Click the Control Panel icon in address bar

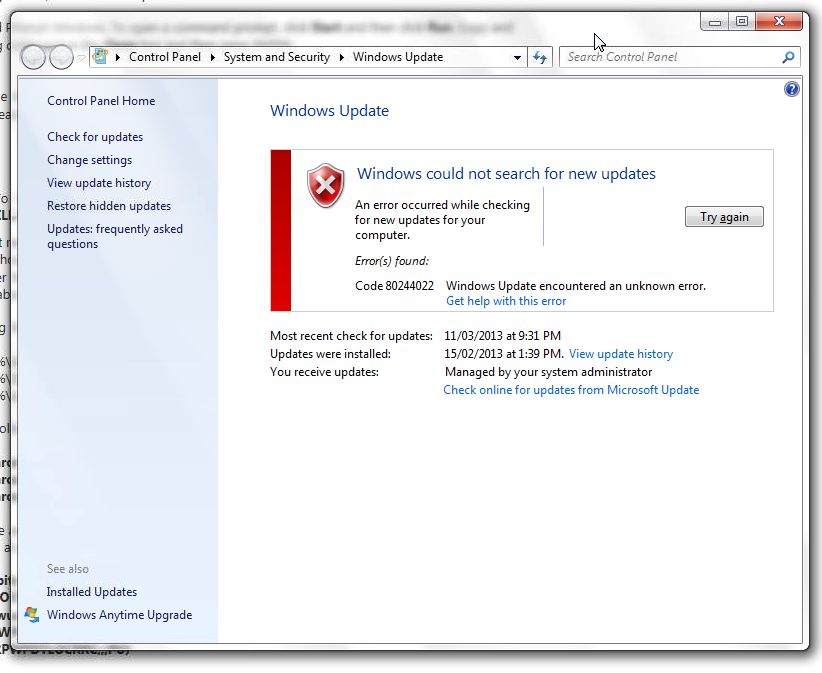click(x=100, y=57)
